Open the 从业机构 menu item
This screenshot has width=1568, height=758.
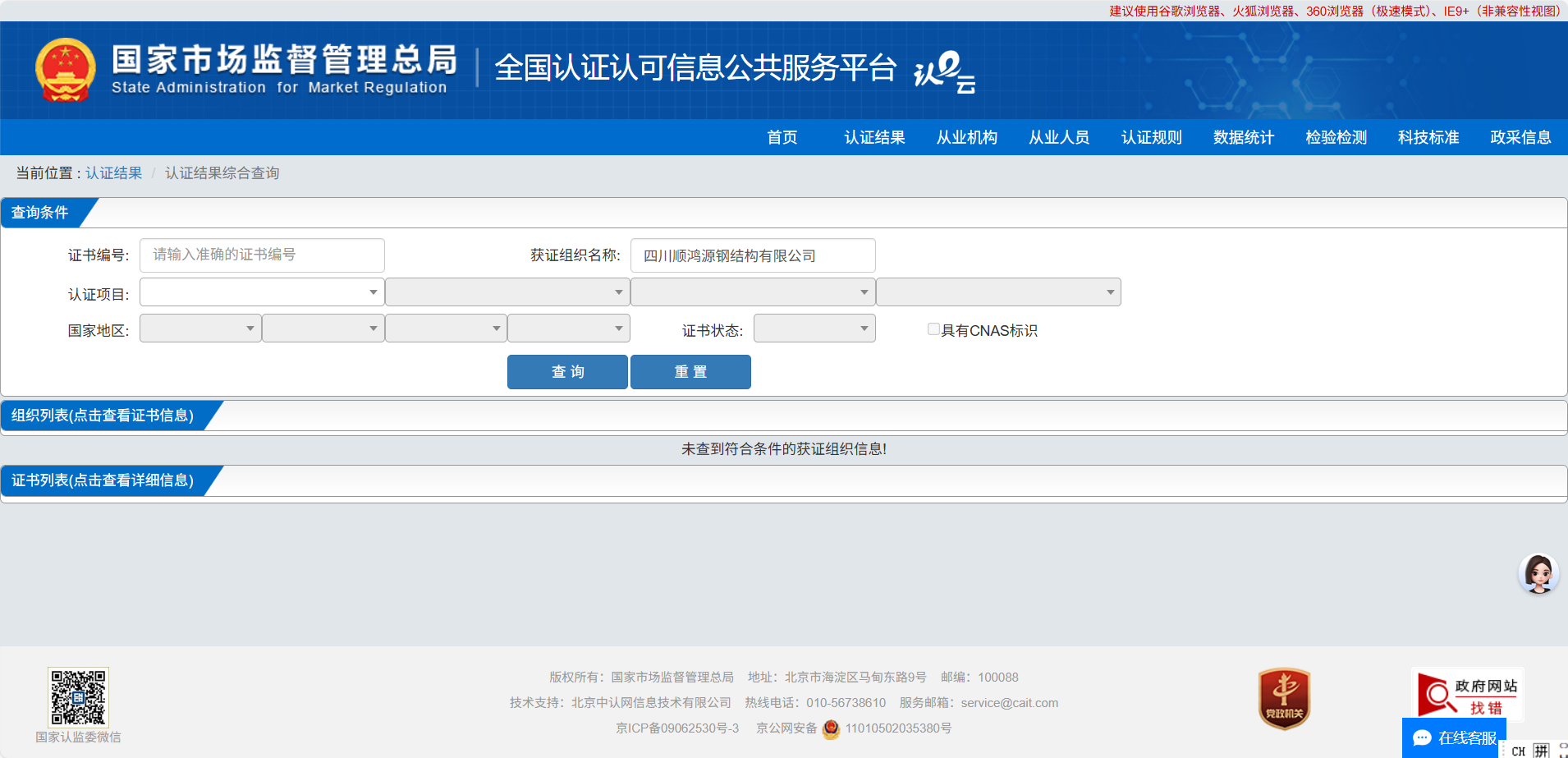pos(966,137)
